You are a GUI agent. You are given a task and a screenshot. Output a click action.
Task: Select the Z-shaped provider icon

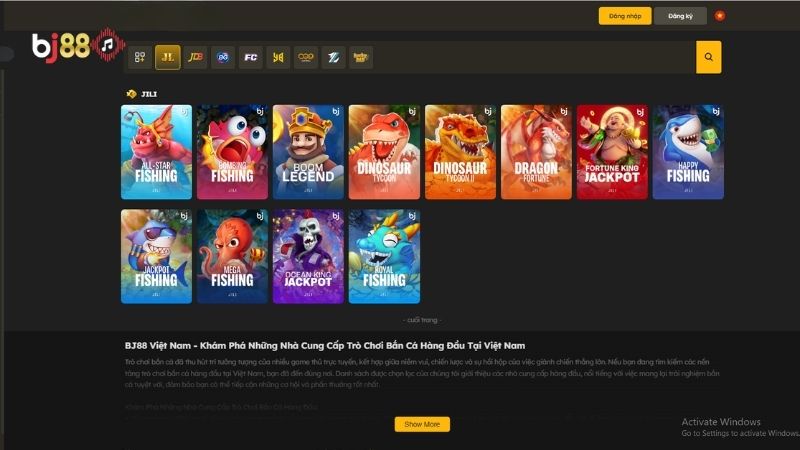coord(333,57)
